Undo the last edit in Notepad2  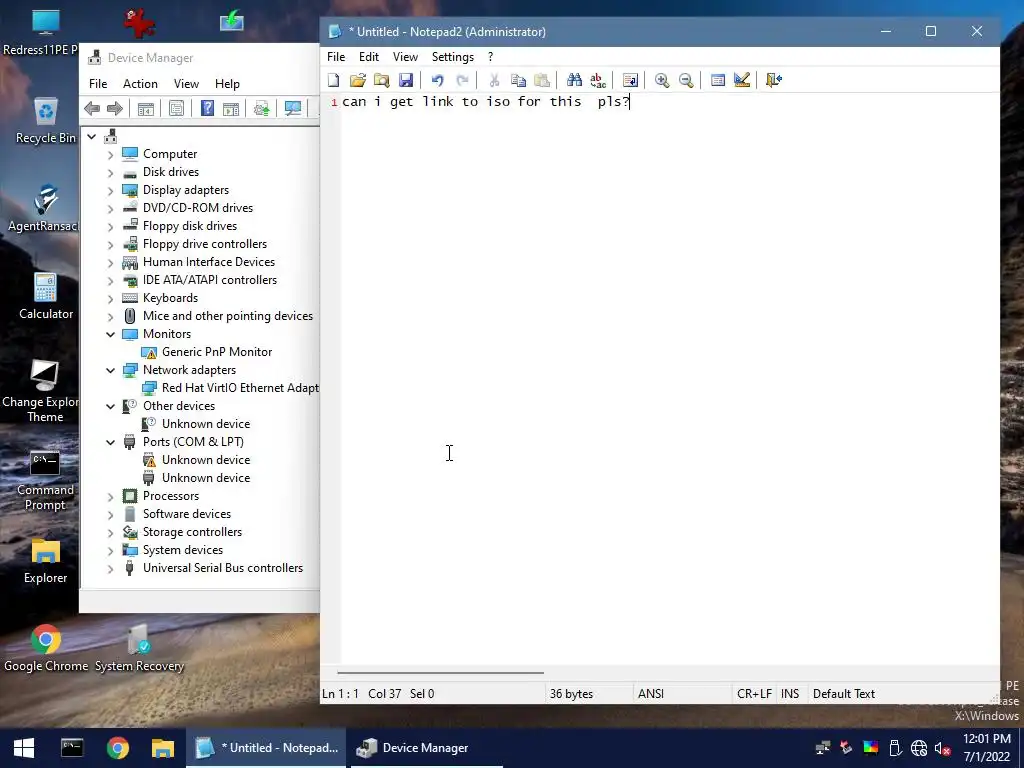coord(438,80)
